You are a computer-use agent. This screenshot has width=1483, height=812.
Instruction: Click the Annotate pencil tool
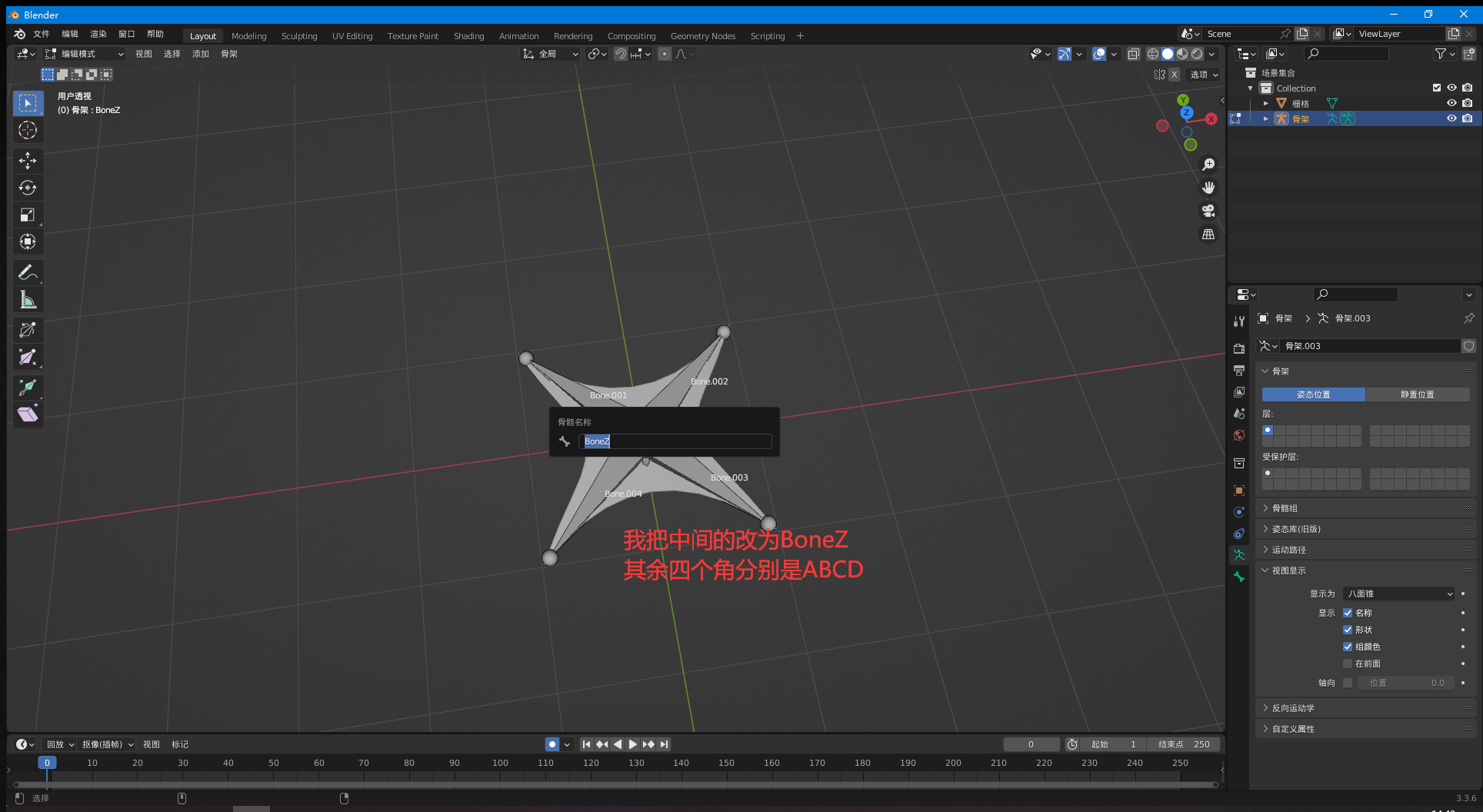tap(28, 272)
